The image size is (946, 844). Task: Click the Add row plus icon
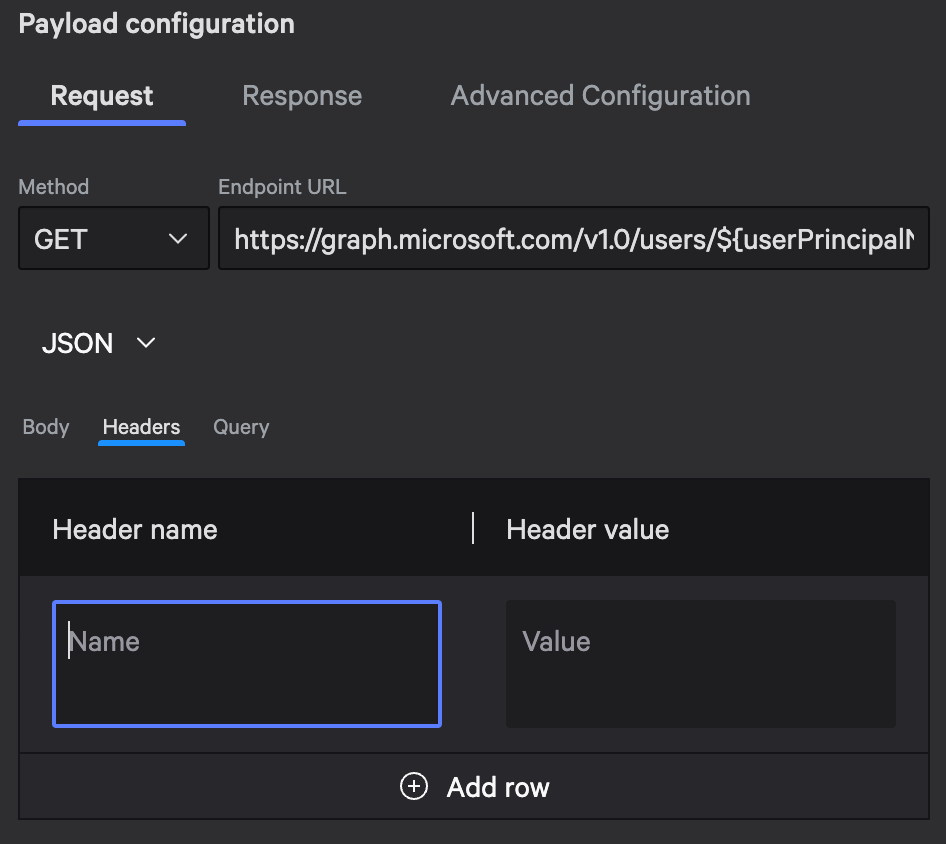tap(413, 787)
